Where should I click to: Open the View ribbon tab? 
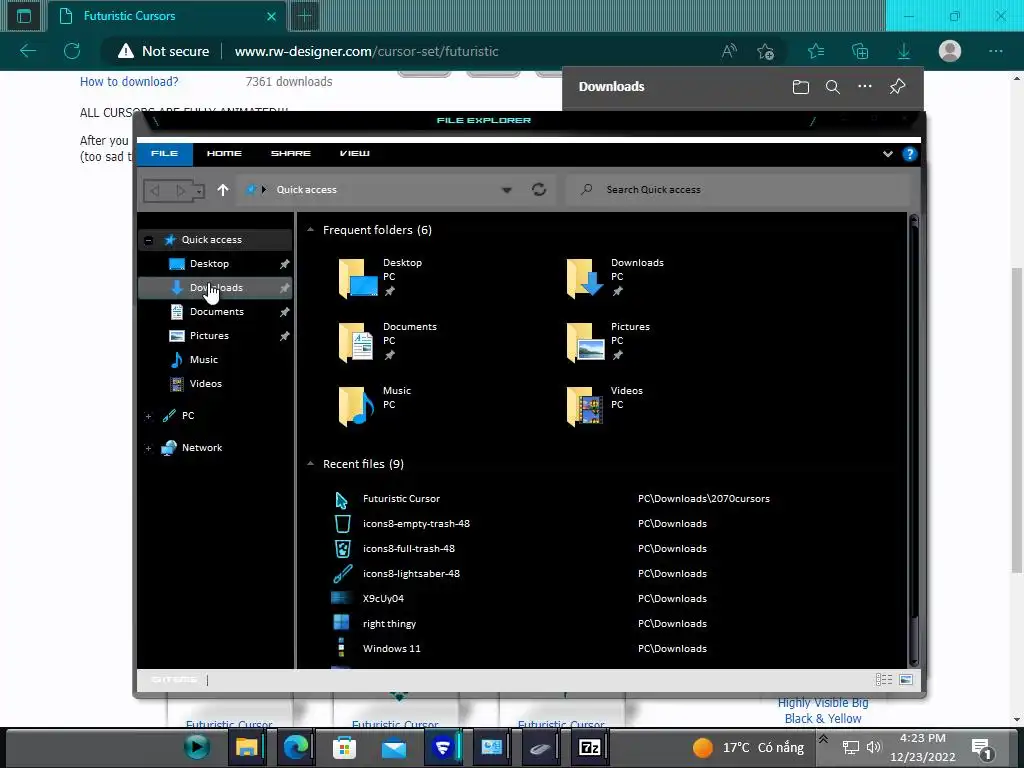pyautogui.click(x=355, y=153)
